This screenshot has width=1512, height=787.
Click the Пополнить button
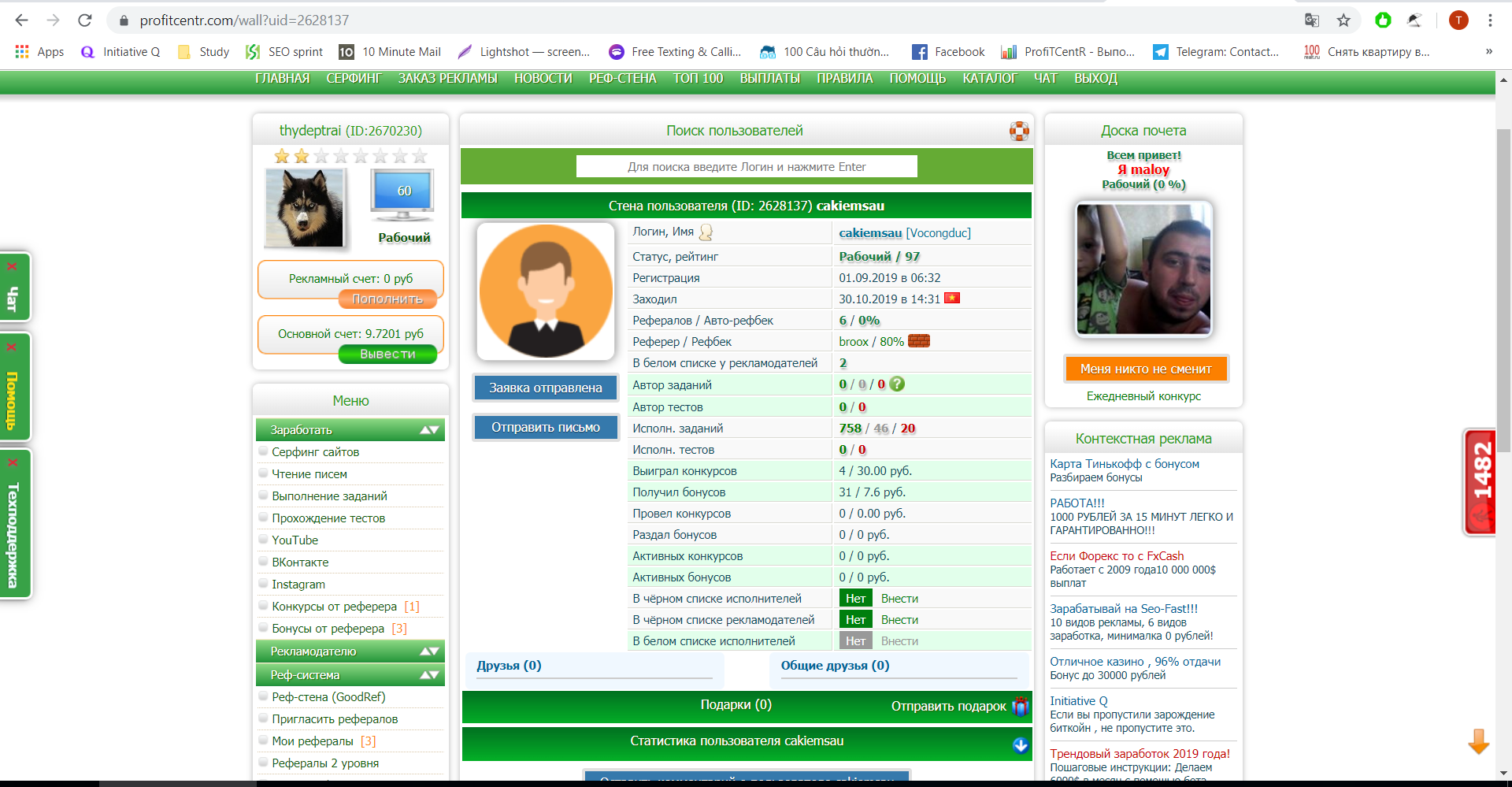click(x=387, y=299)
